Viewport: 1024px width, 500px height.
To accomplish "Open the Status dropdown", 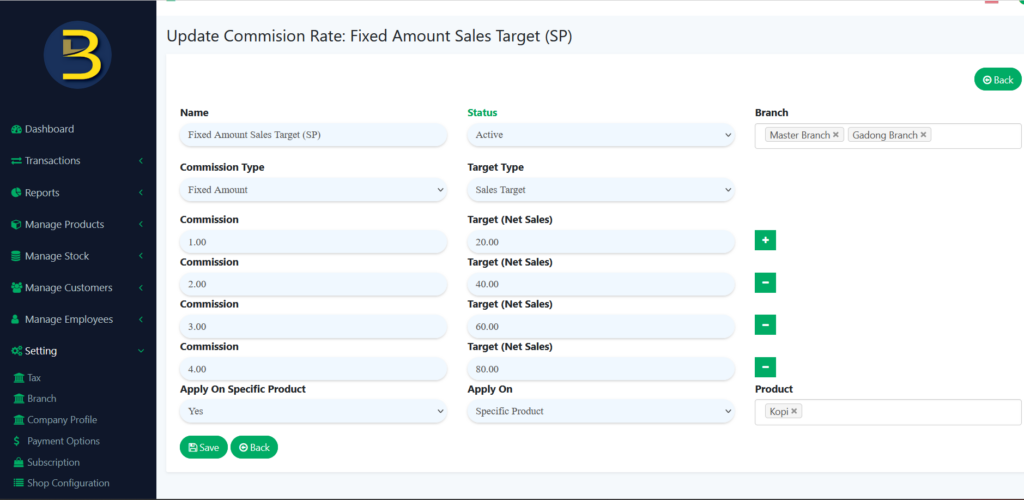I will click(600, 135).
